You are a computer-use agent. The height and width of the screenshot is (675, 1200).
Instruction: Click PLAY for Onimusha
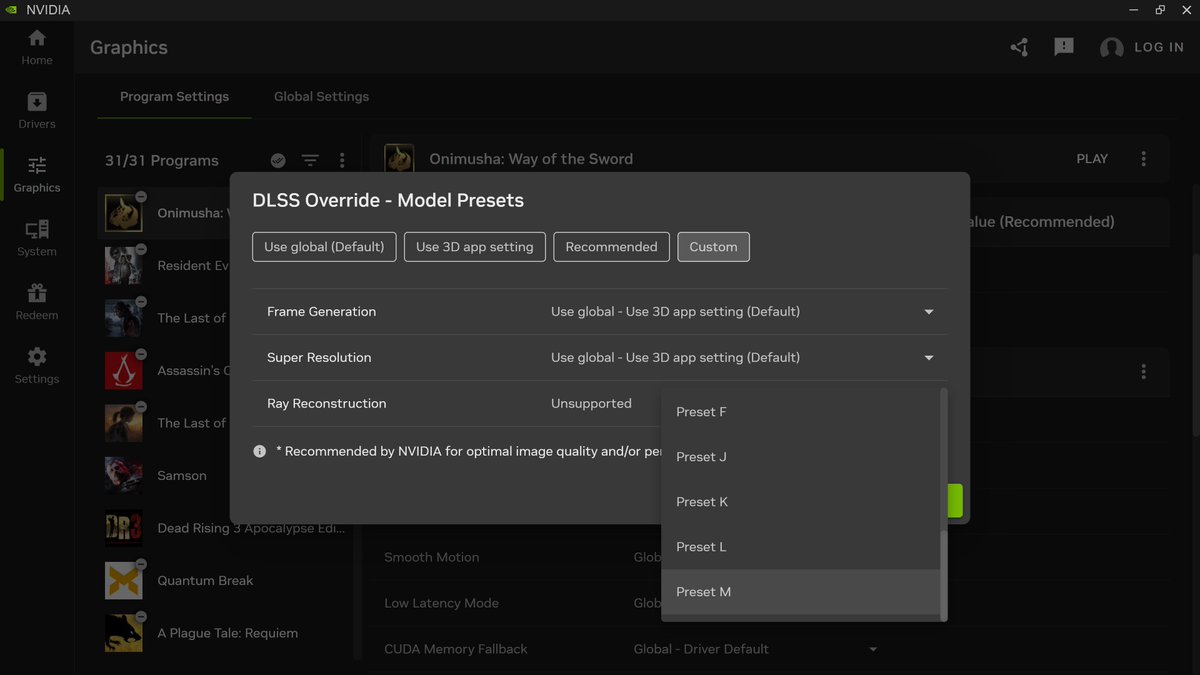click(1092, 159)
